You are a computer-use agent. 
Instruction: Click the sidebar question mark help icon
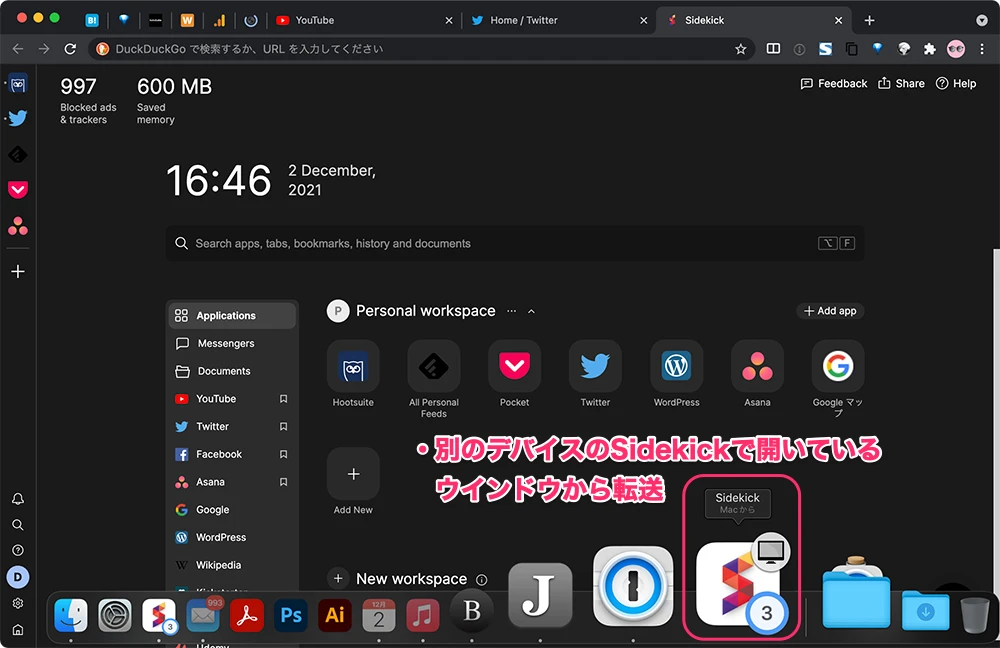coord(18,550)
